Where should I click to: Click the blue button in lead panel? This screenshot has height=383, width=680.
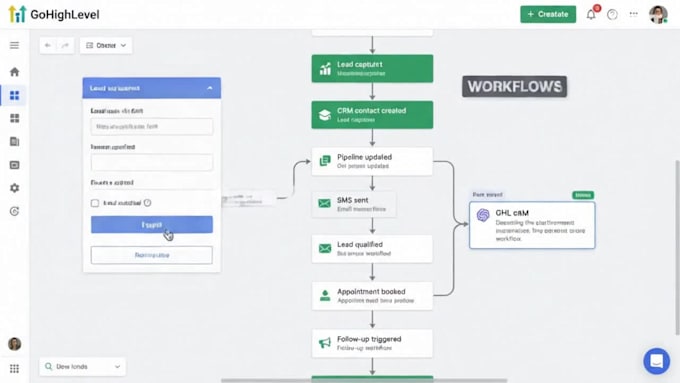(152, 225)
